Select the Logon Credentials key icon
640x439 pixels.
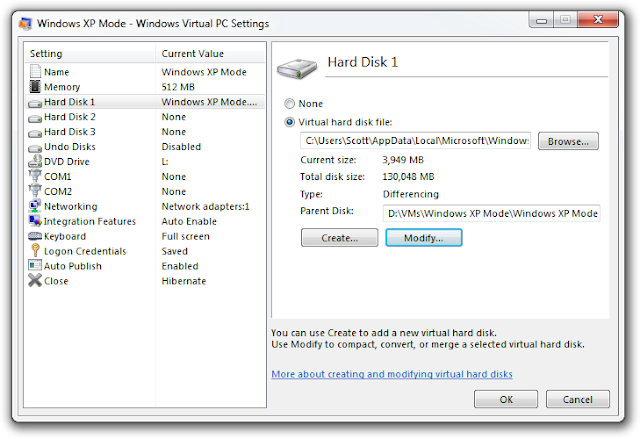(35, 251)
